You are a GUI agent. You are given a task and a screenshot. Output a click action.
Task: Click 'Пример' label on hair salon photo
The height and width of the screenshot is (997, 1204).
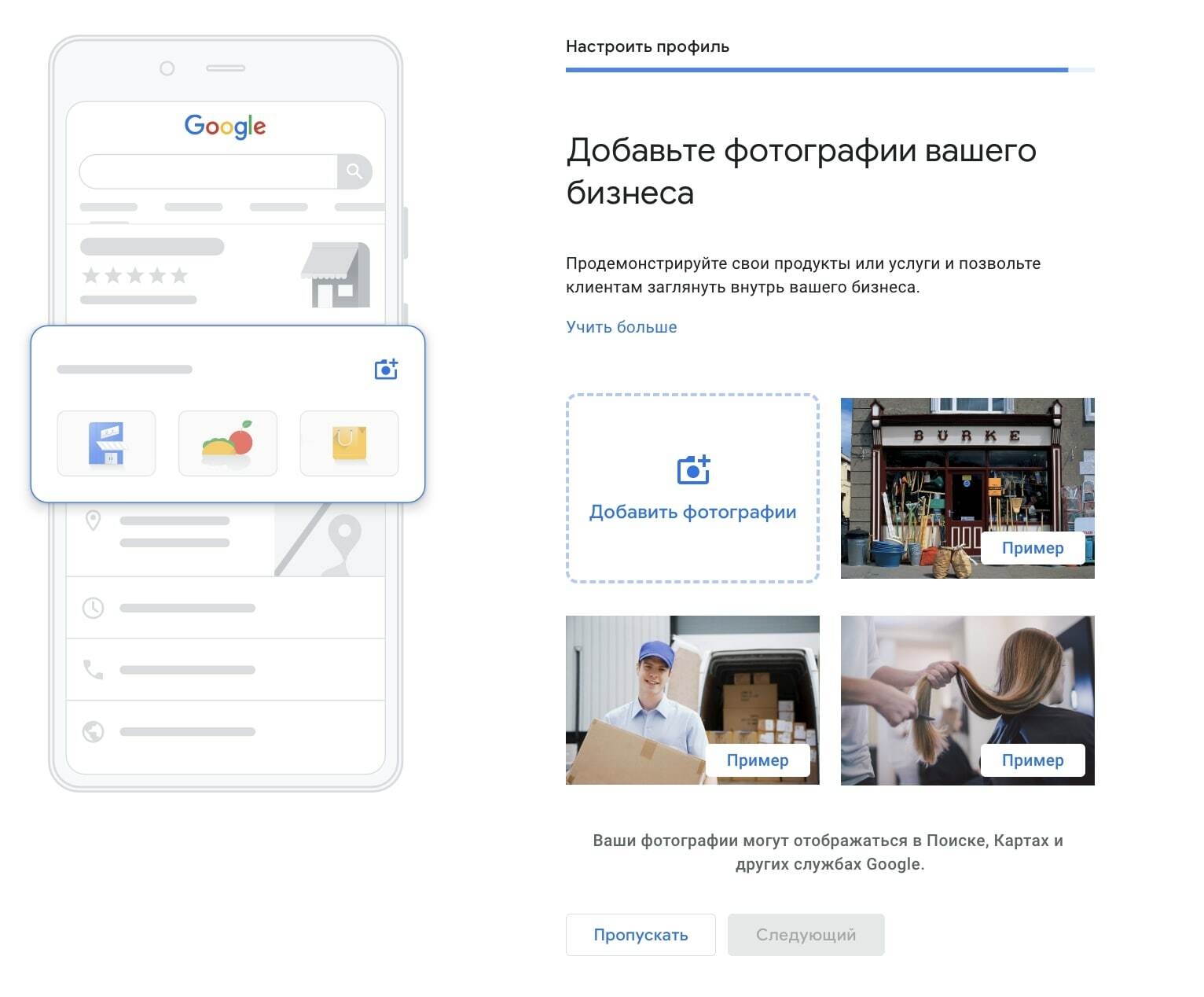click(x=1033, y=760)
